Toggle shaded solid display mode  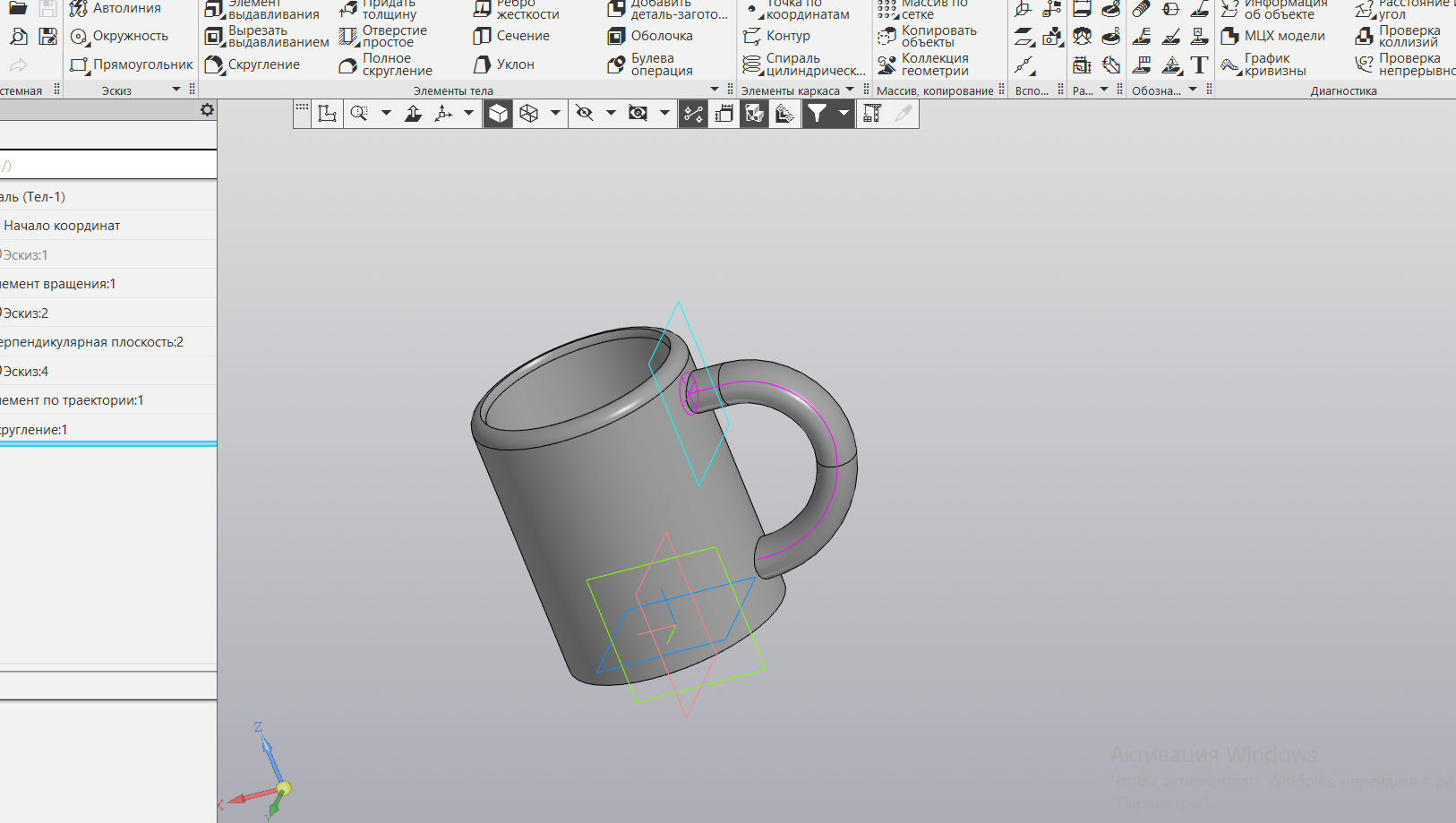498,114
